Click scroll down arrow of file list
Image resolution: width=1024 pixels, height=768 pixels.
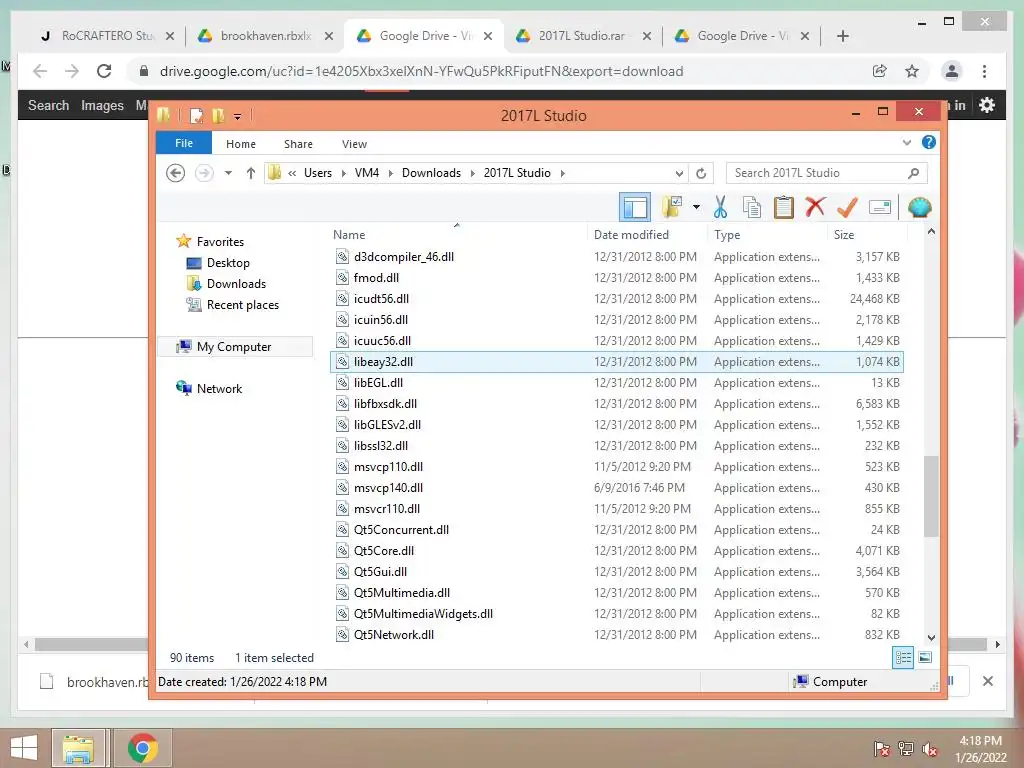[x=931, y=637]
